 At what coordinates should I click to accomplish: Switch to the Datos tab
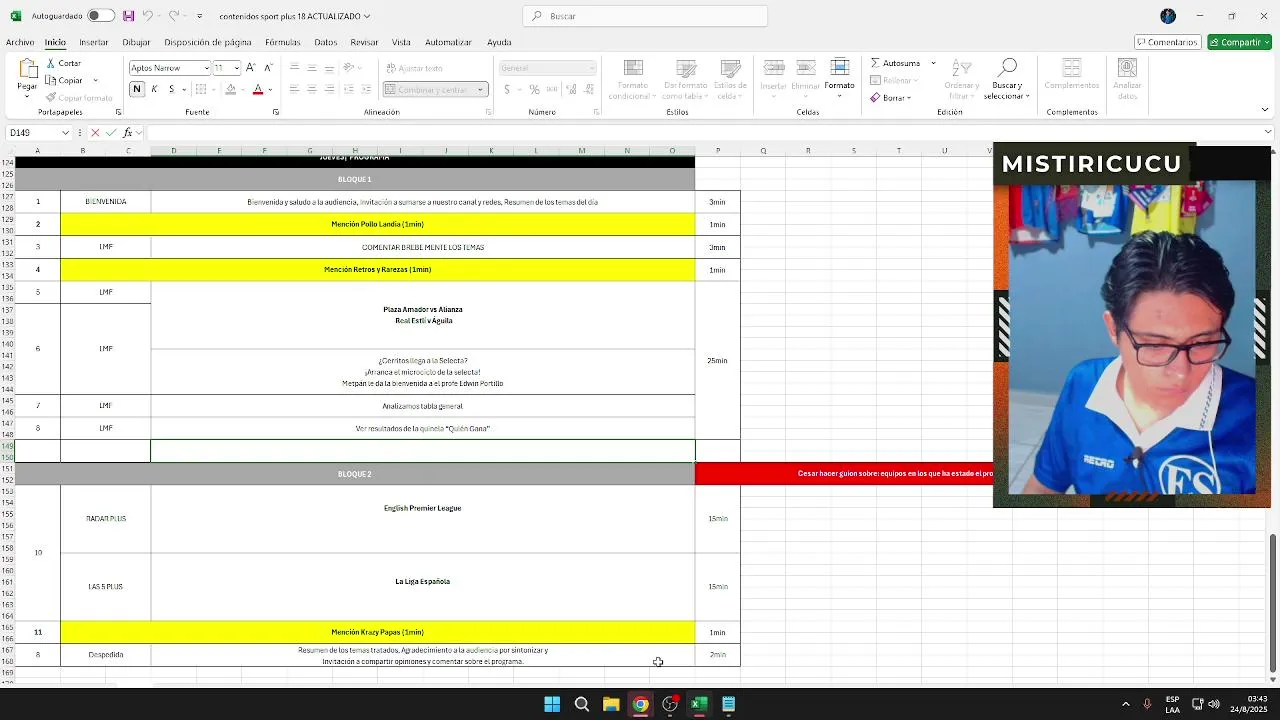(x=326, y=42)
